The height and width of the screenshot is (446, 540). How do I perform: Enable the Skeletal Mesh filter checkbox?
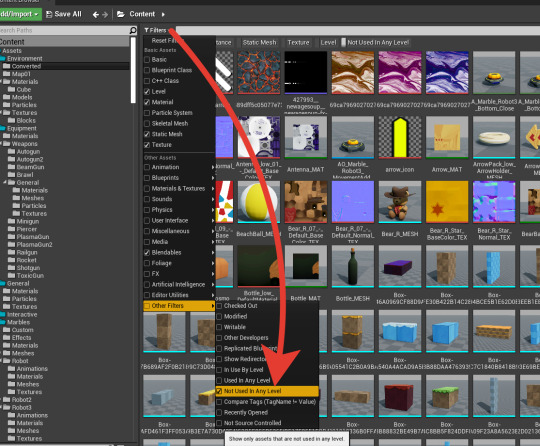point(147,124)
